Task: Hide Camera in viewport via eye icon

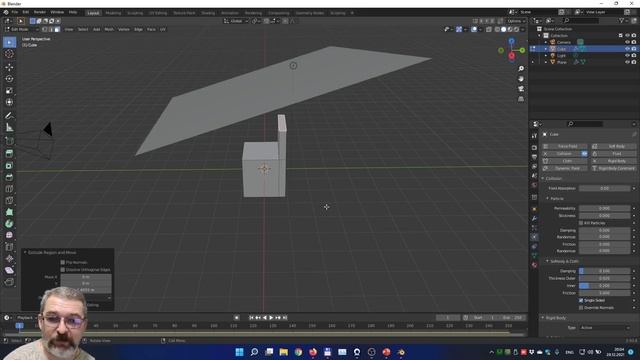Action: (x=627, y=42)
